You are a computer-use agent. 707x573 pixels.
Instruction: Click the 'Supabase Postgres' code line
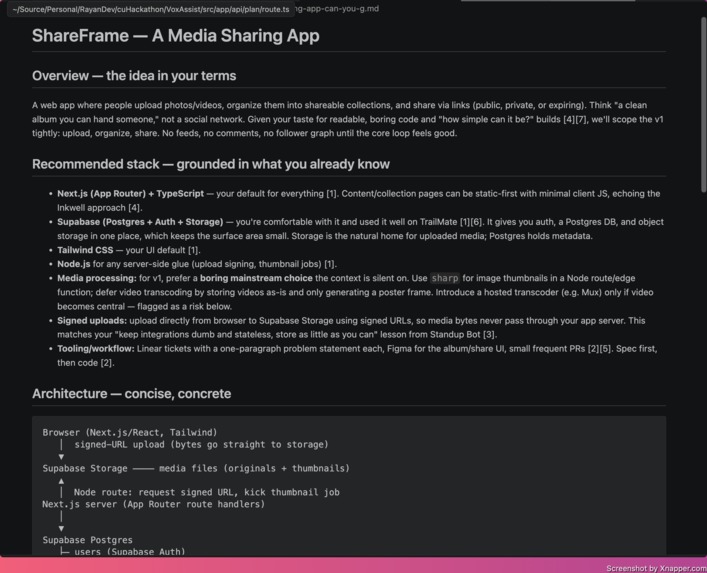pos(87,540)
